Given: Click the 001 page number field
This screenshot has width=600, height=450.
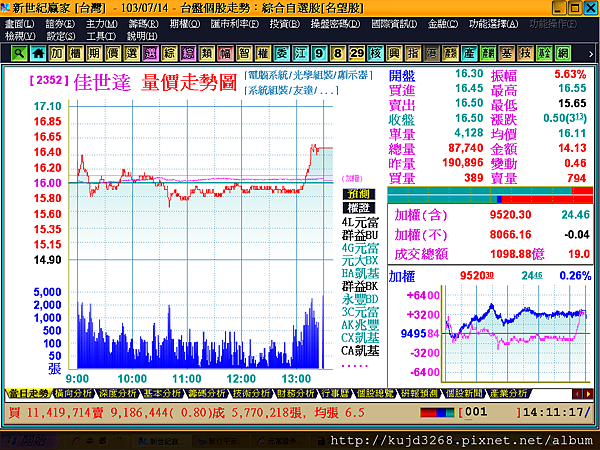Looking at the screenshot, I should point(489,412).
